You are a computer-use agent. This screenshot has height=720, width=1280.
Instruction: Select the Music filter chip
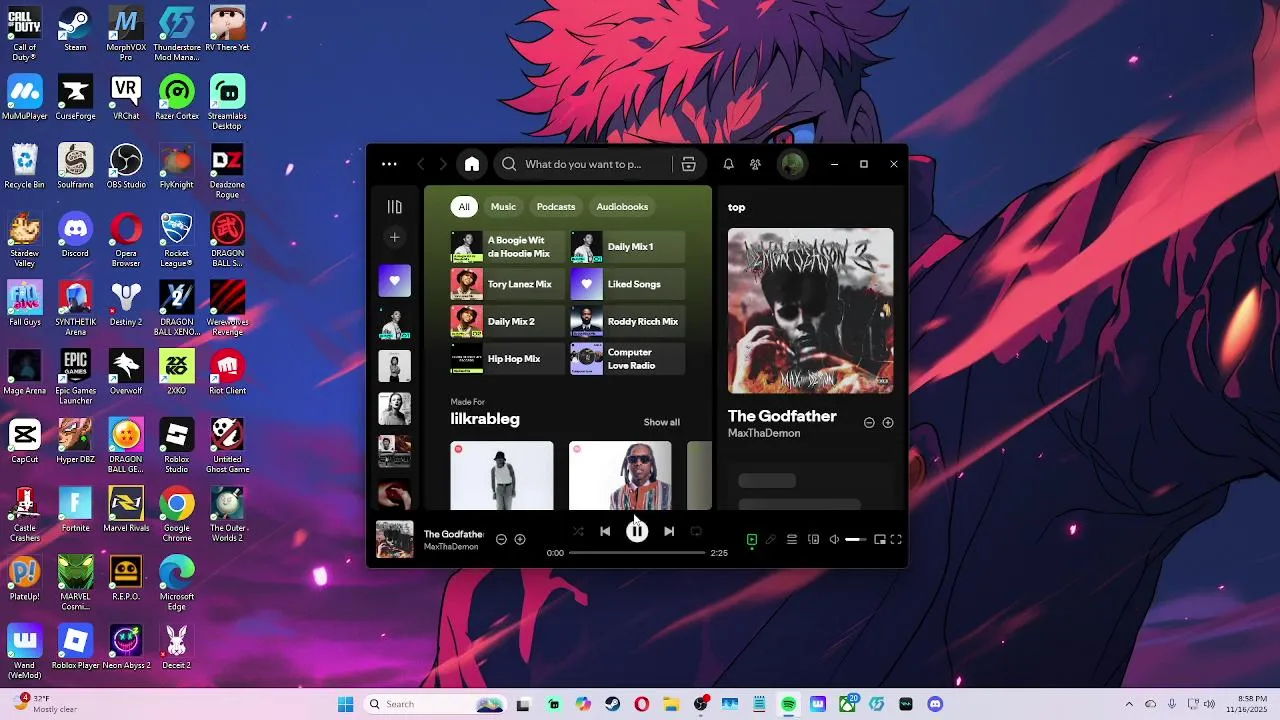(x=503, y=207)
